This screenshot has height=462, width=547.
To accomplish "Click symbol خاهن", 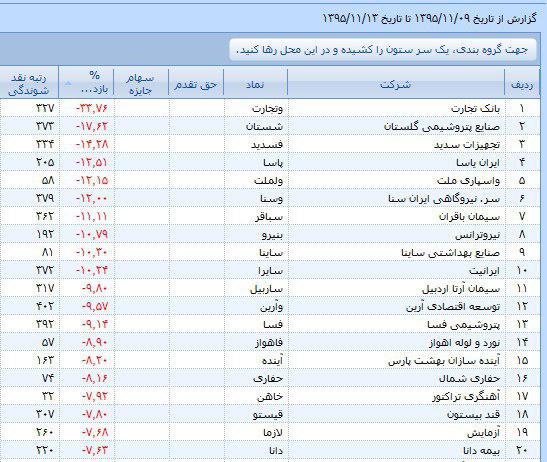I will [x=270, y=397].
